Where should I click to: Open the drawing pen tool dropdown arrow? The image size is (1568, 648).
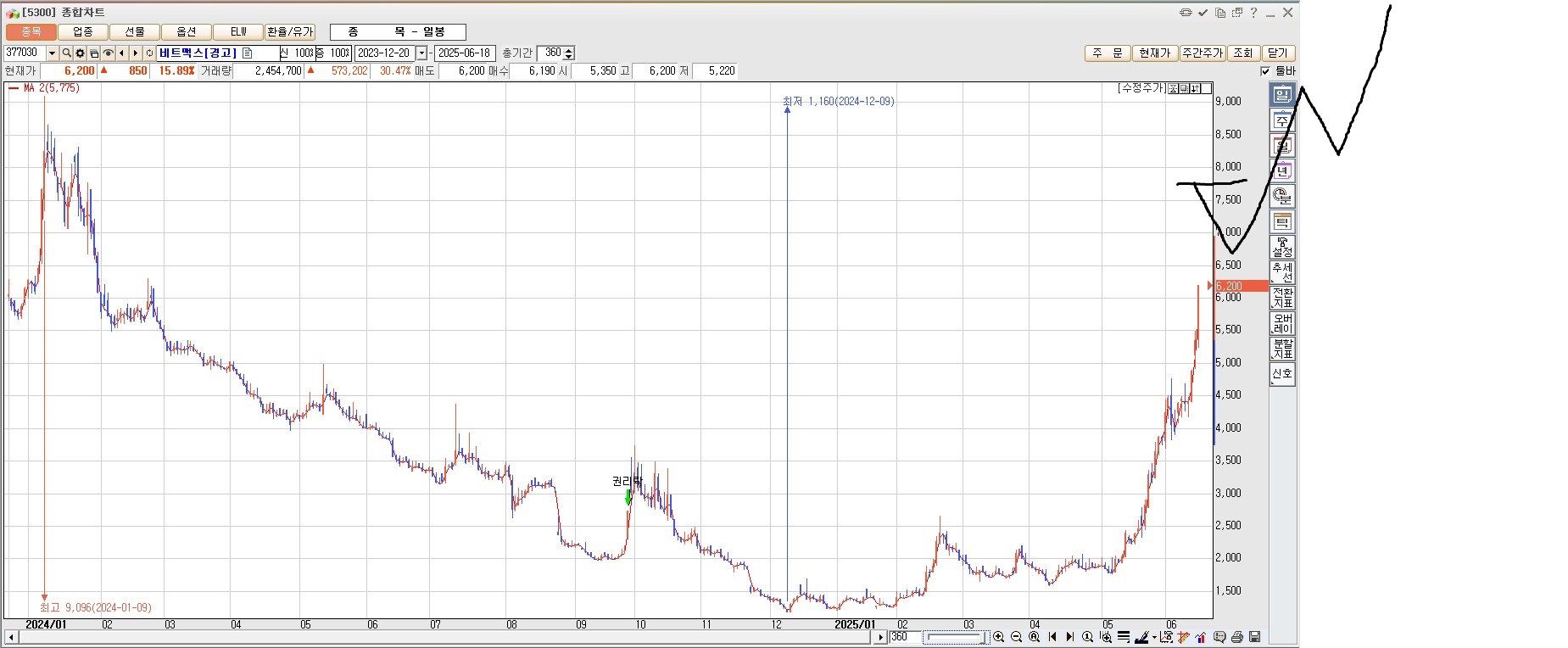[x=1154, y=638]
